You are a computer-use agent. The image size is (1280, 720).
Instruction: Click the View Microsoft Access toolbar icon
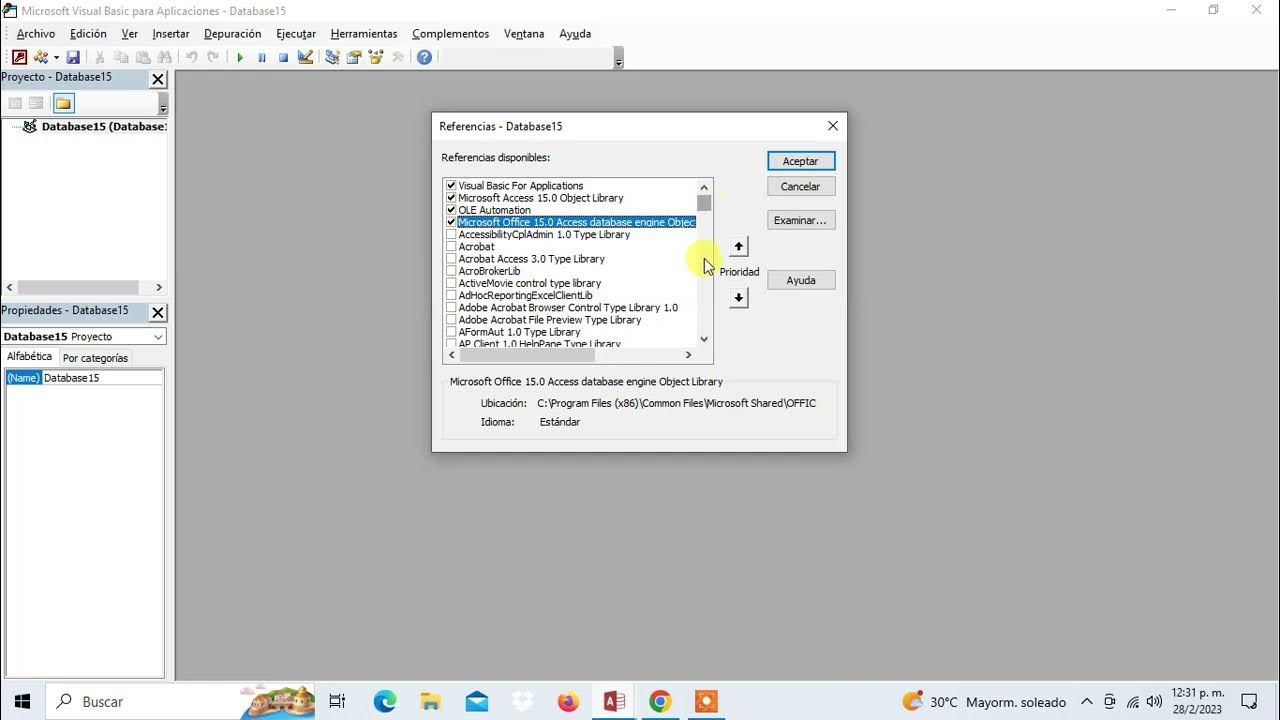(x=19, y=58)
